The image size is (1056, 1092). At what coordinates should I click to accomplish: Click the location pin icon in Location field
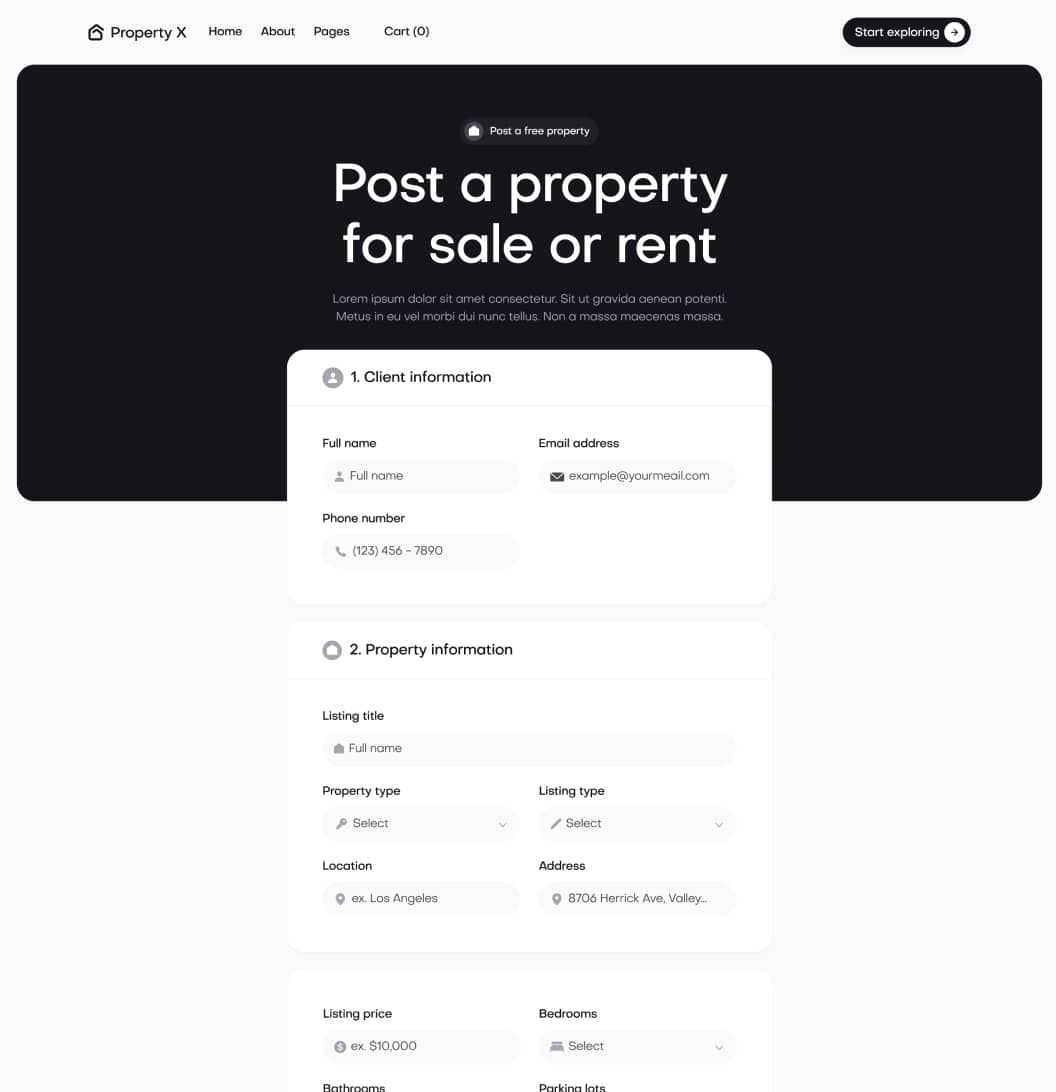coord(340,898)
